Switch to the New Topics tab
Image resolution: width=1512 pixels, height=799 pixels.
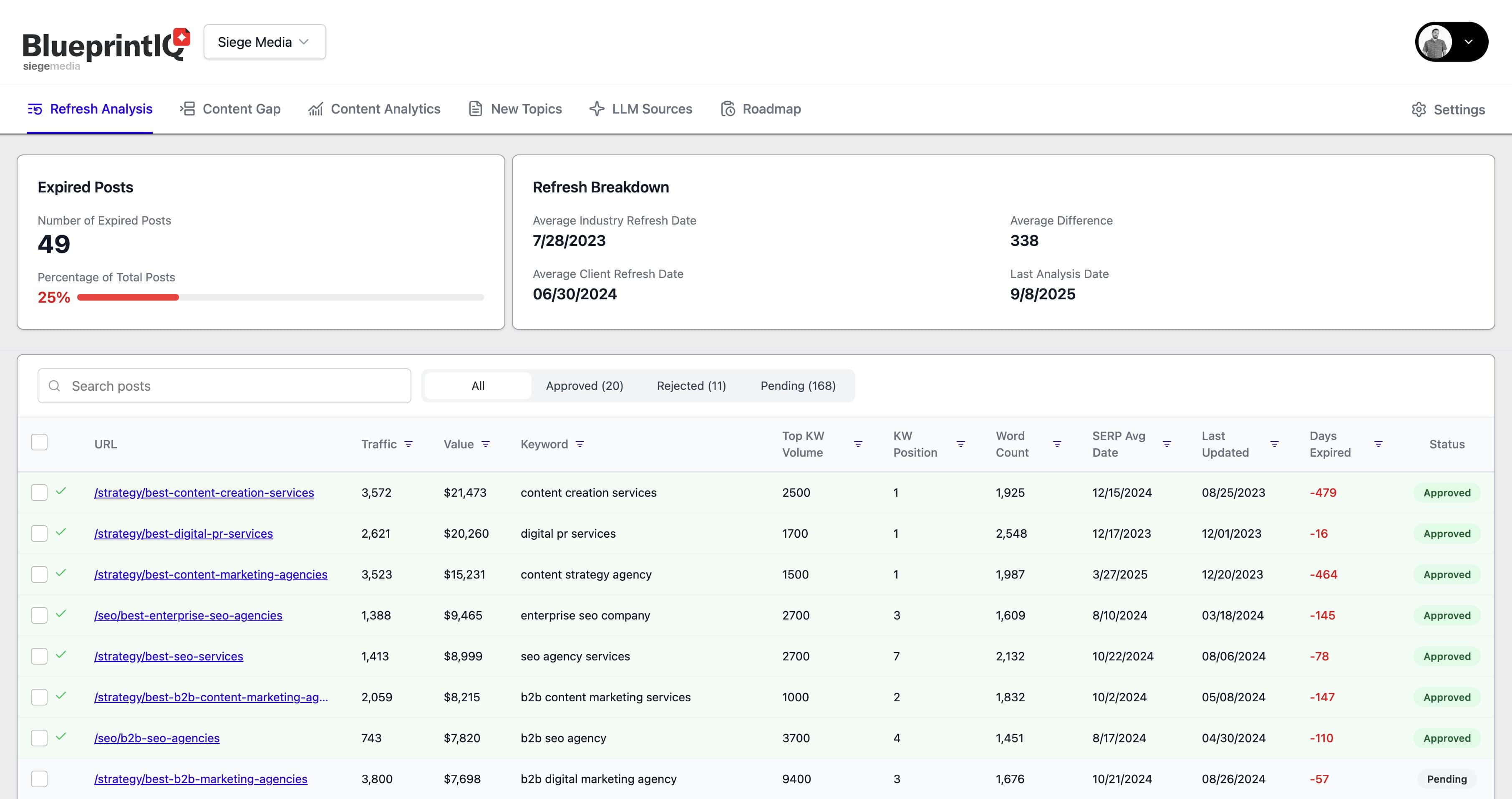click(515, 109)
